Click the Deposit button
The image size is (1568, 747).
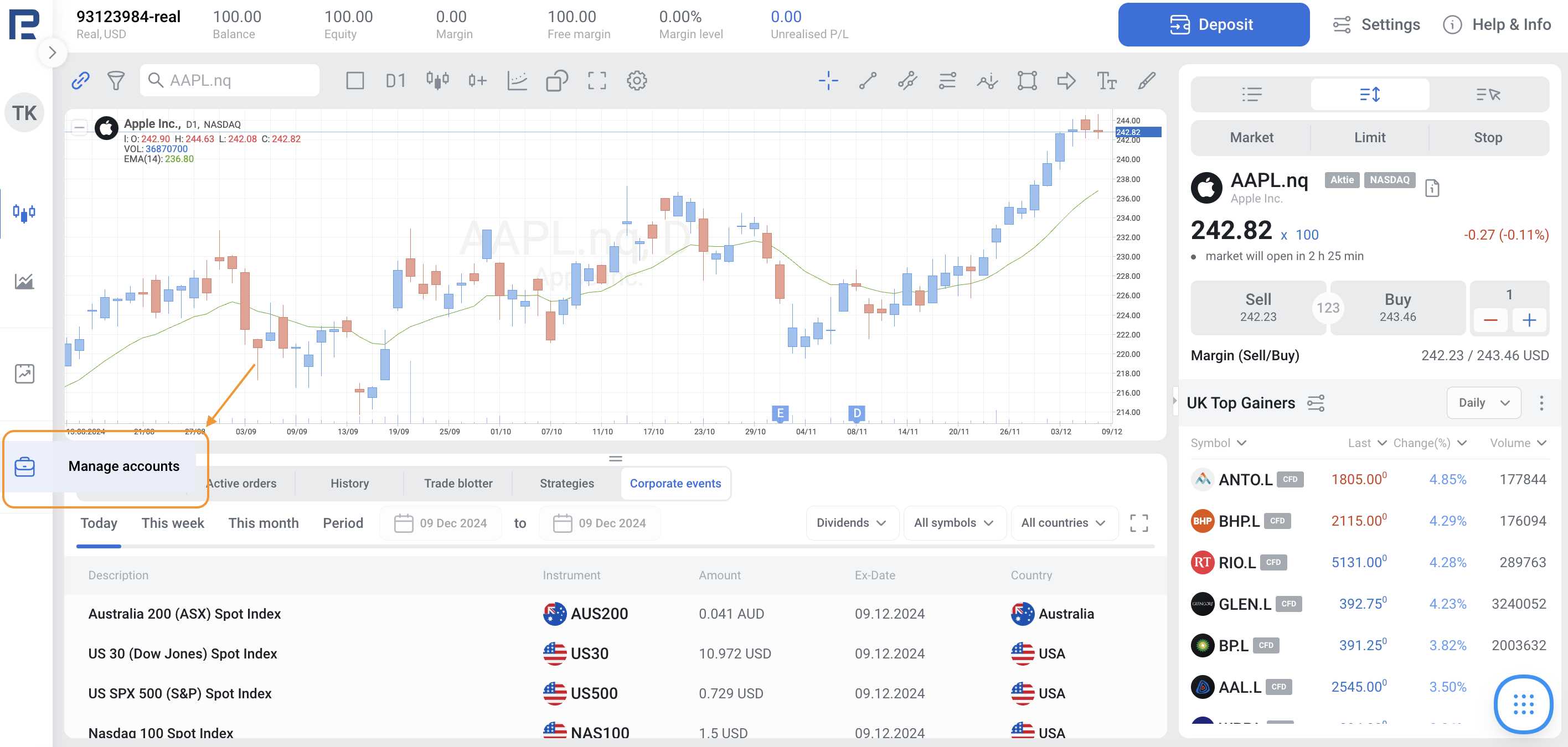[1213, 24]
